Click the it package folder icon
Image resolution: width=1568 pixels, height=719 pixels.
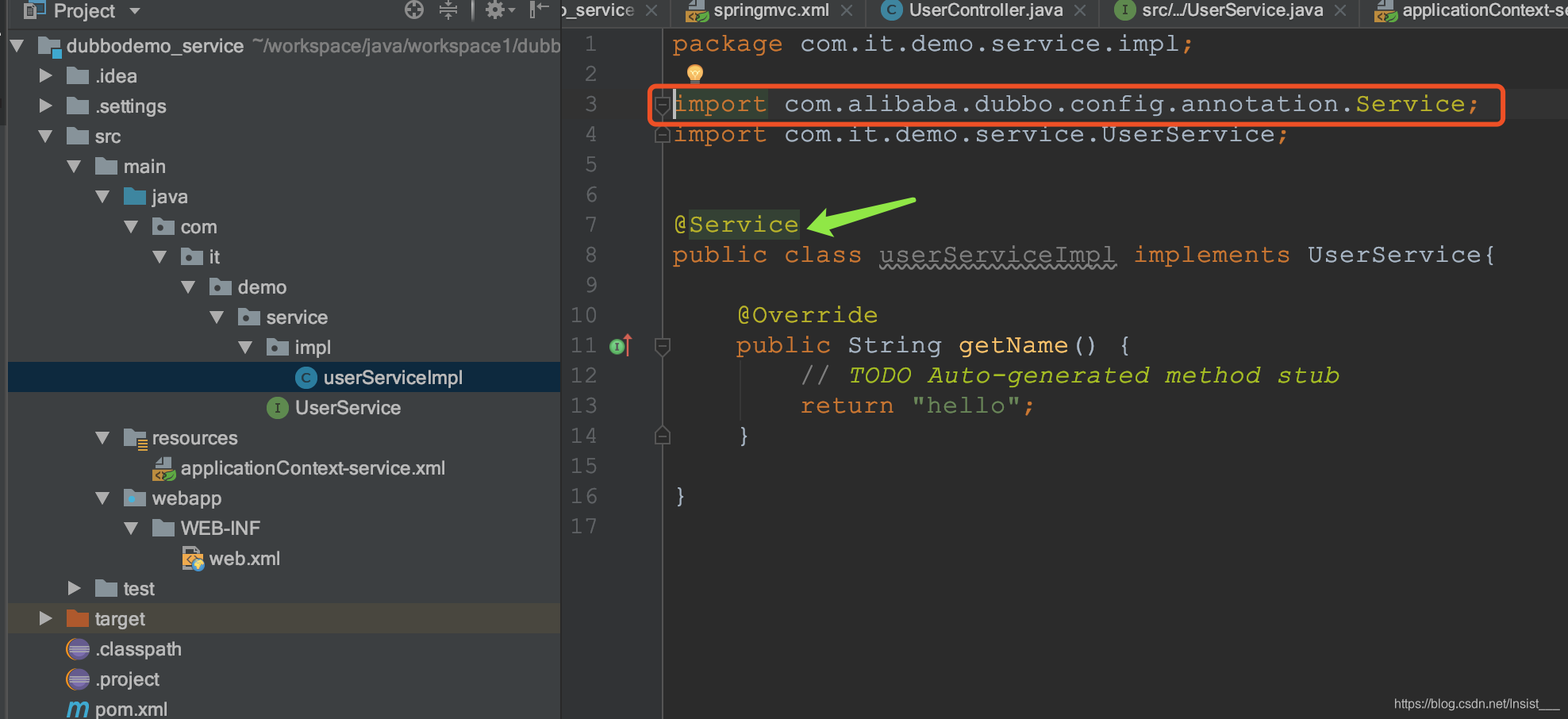point(192,256)
